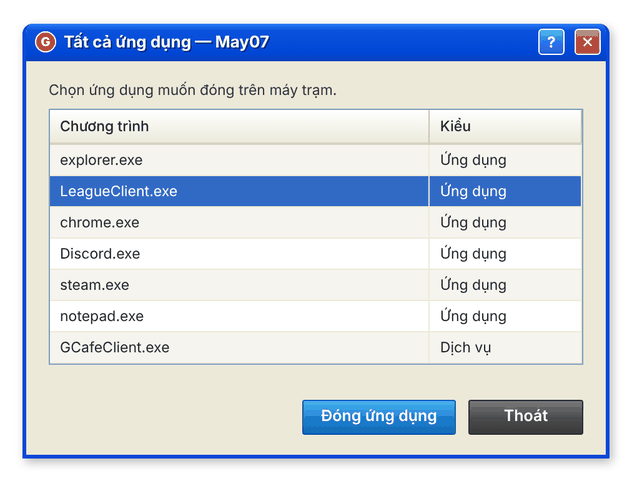Sort by the Chương trình column header
The height and width of the screenshot is (481, 632).
239,127
